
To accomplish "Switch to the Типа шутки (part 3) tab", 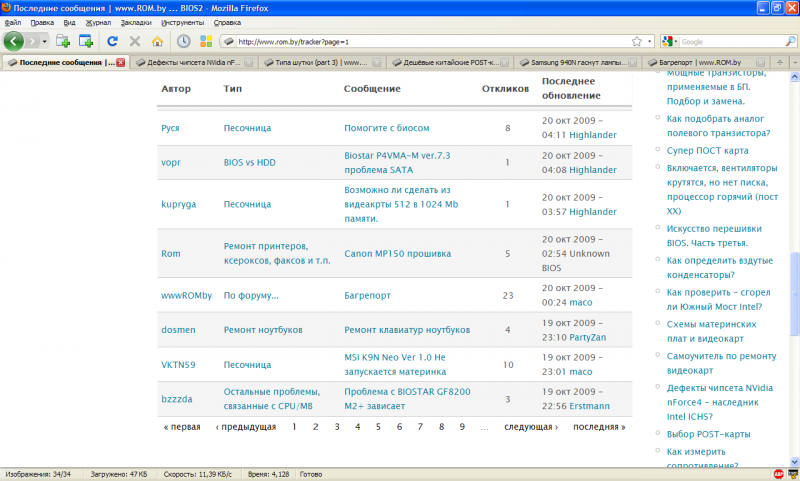I will coord(322,62).
